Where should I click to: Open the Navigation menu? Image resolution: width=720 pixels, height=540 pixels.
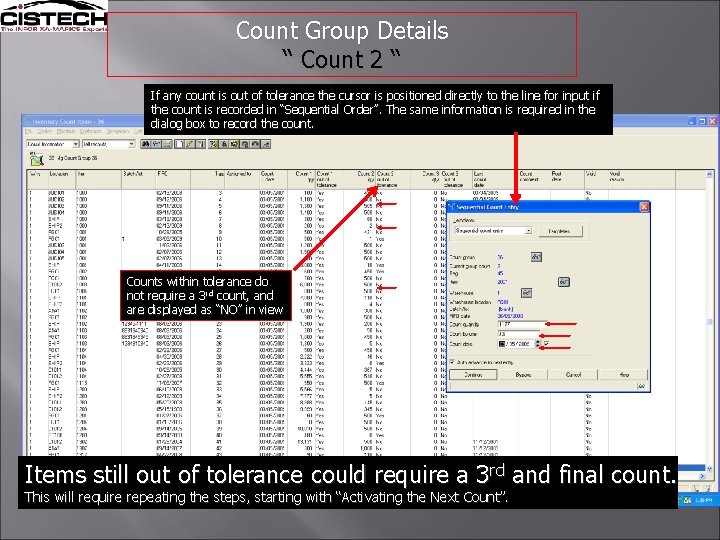(118, 131)
